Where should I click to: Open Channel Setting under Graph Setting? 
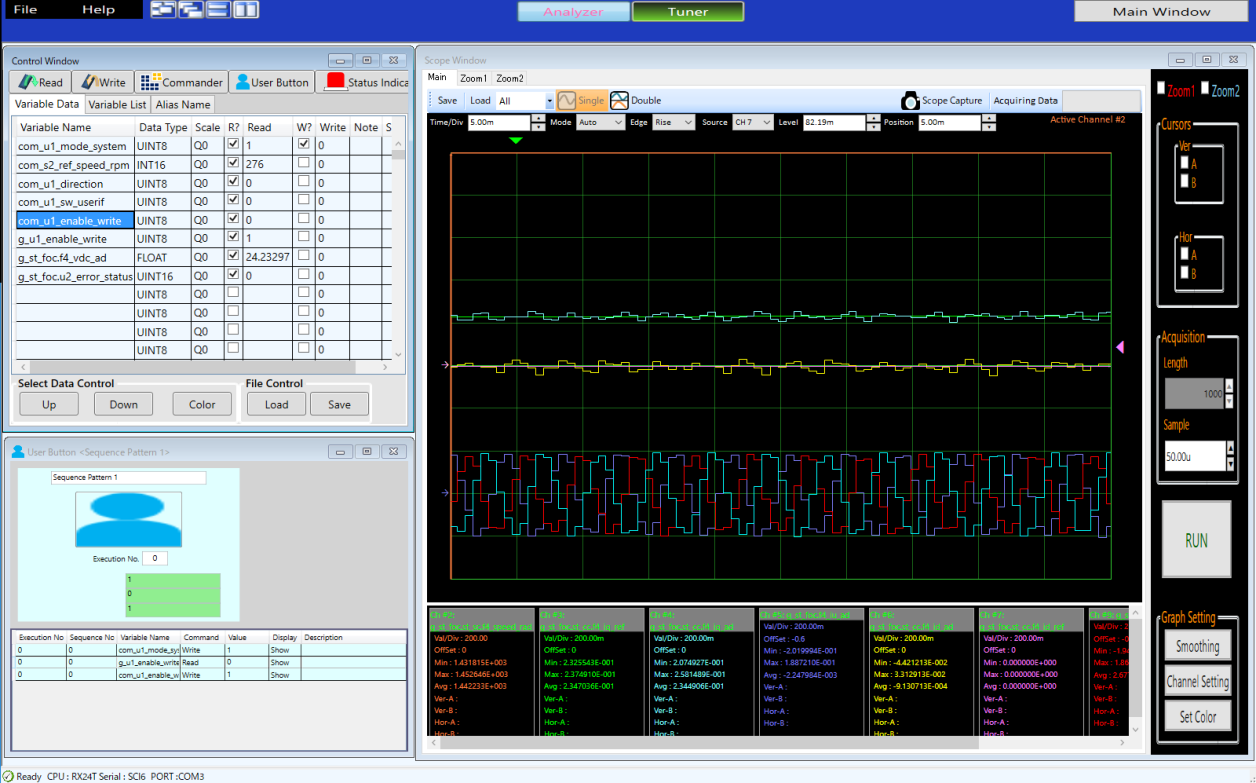1197,681
